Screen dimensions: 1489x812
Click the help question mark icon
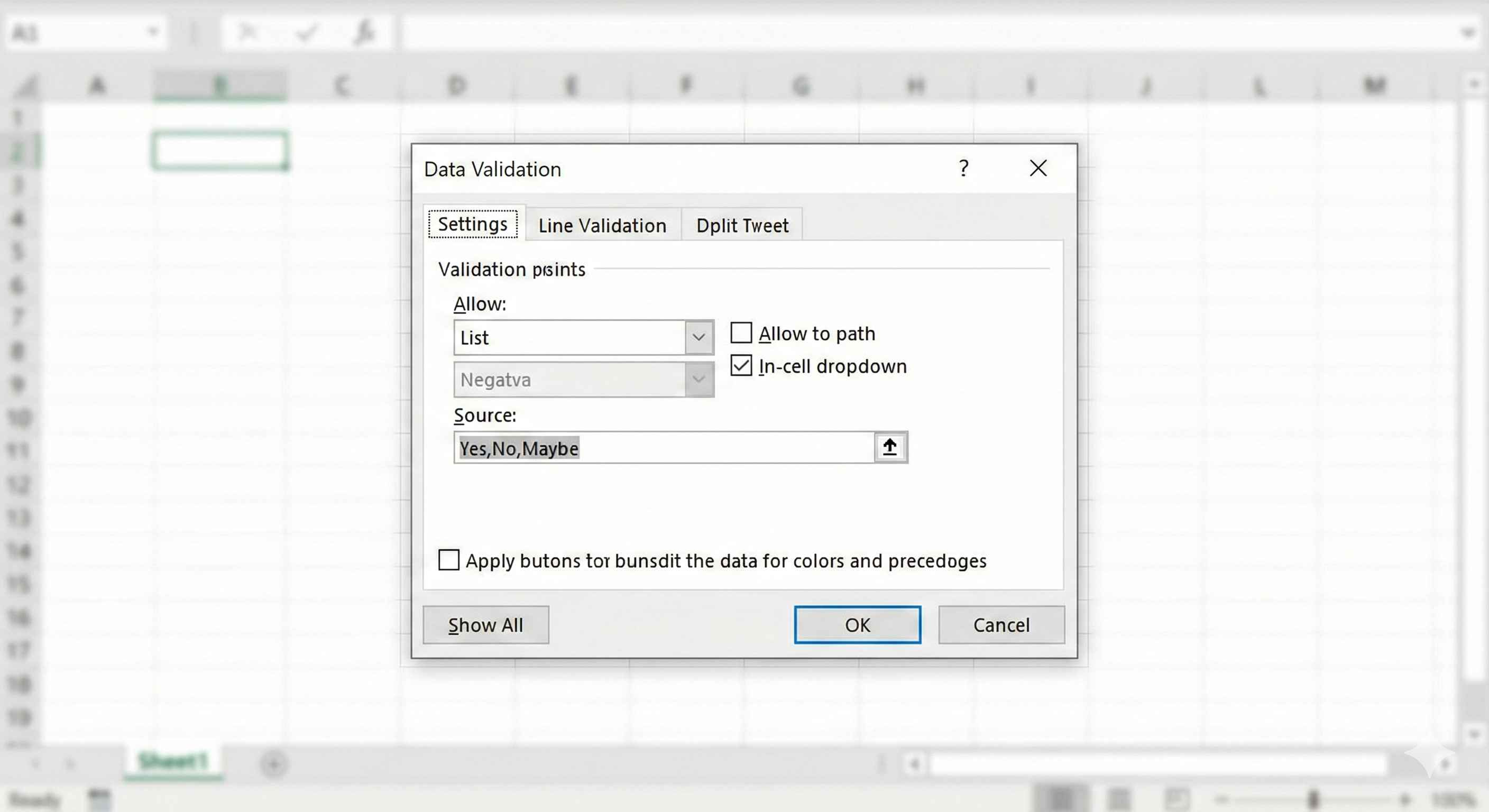coord(963,168)
